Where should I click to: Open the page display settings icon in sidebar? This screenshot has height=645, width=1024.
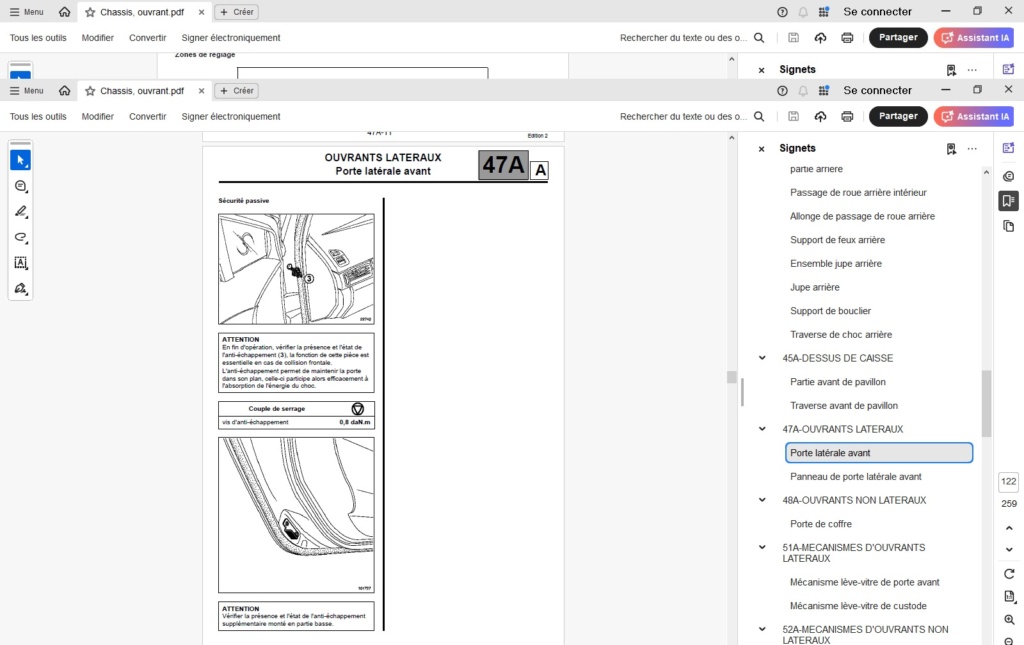pos(1009,597)
